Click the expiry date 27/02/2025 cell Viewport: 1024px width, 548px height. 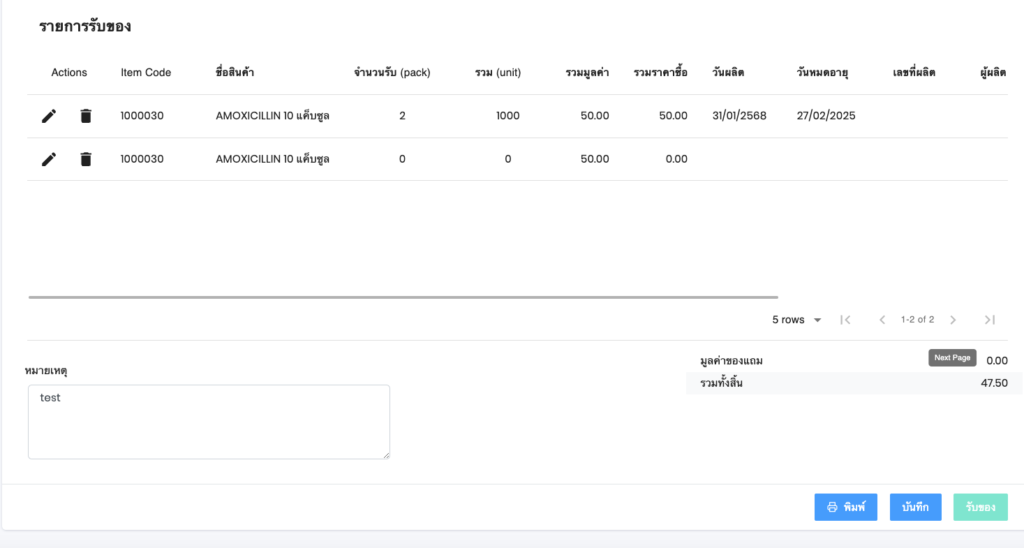point(826,116)
